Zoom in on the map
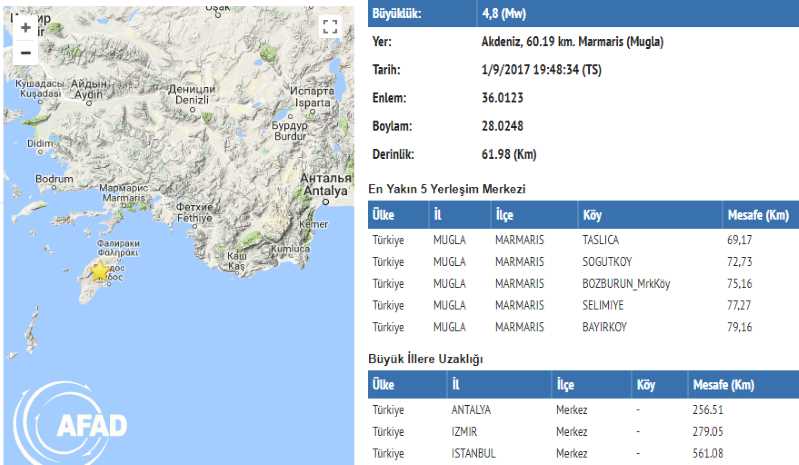 pyautogui.click(x=25, y=28)
